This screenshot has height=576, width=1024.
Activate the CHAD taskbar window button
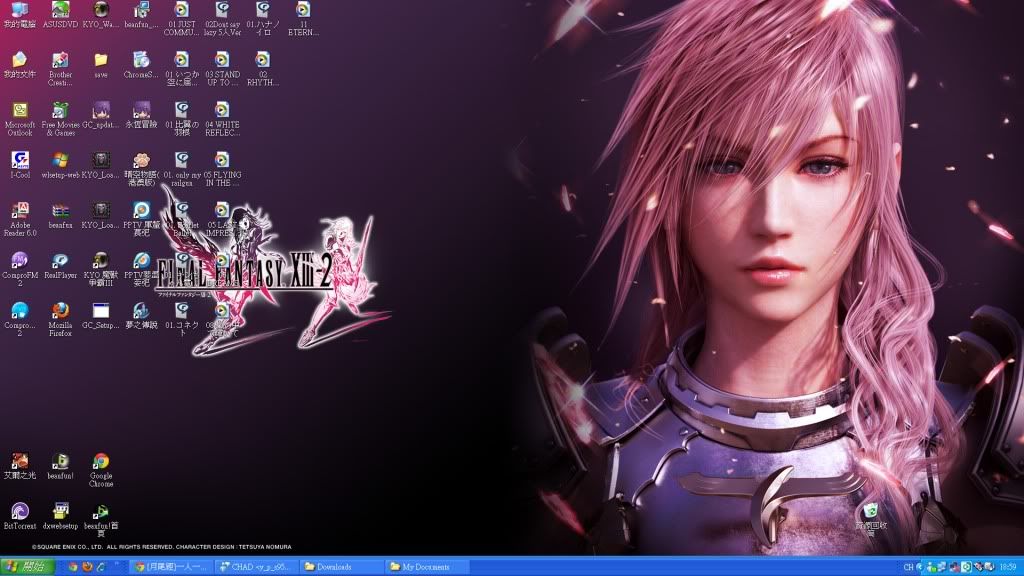(256, 567)
